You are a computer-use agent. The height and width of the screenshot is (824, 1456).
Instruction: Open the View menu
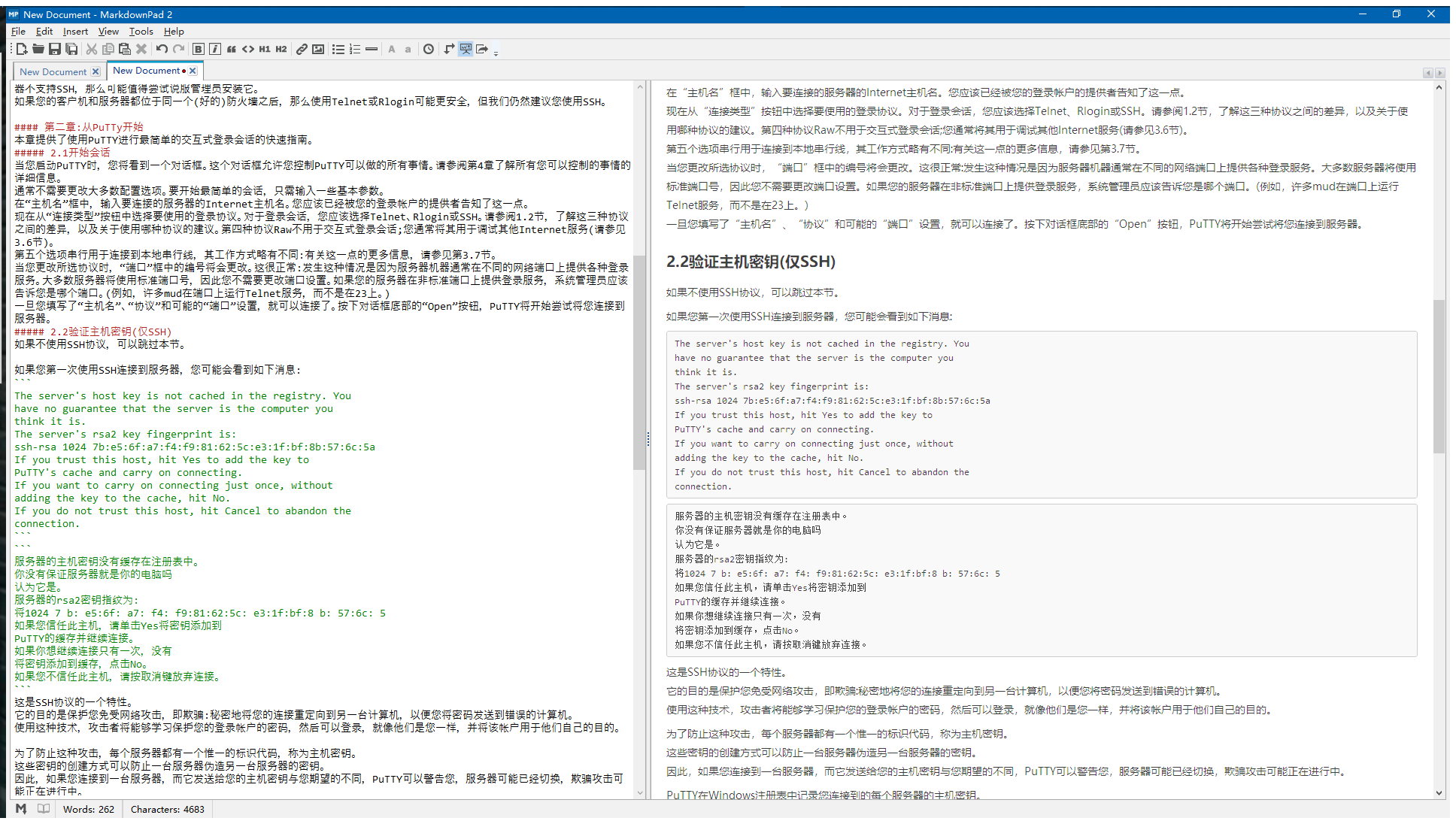(x=108, y=32)
